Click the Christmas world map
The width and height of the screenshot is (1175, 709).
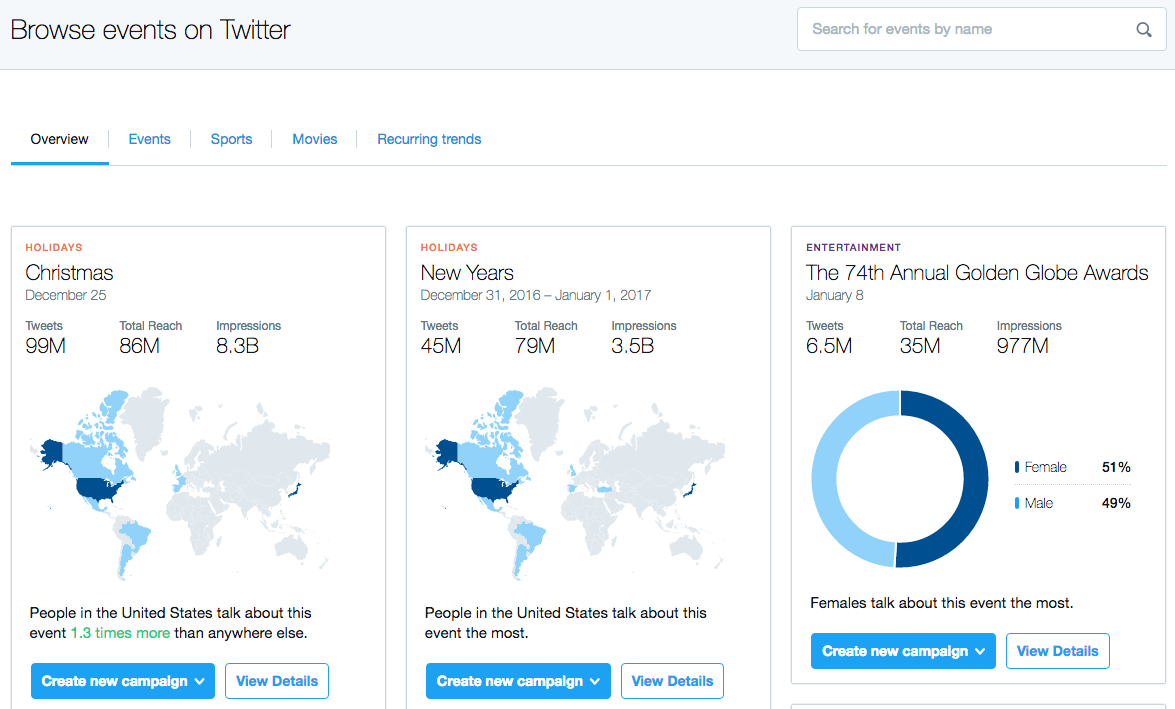[x=180, y=483]
